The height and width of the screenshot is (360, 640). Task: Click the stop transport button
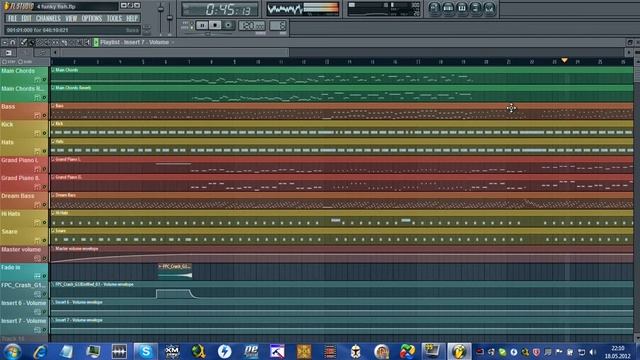[x=215, y=25]
